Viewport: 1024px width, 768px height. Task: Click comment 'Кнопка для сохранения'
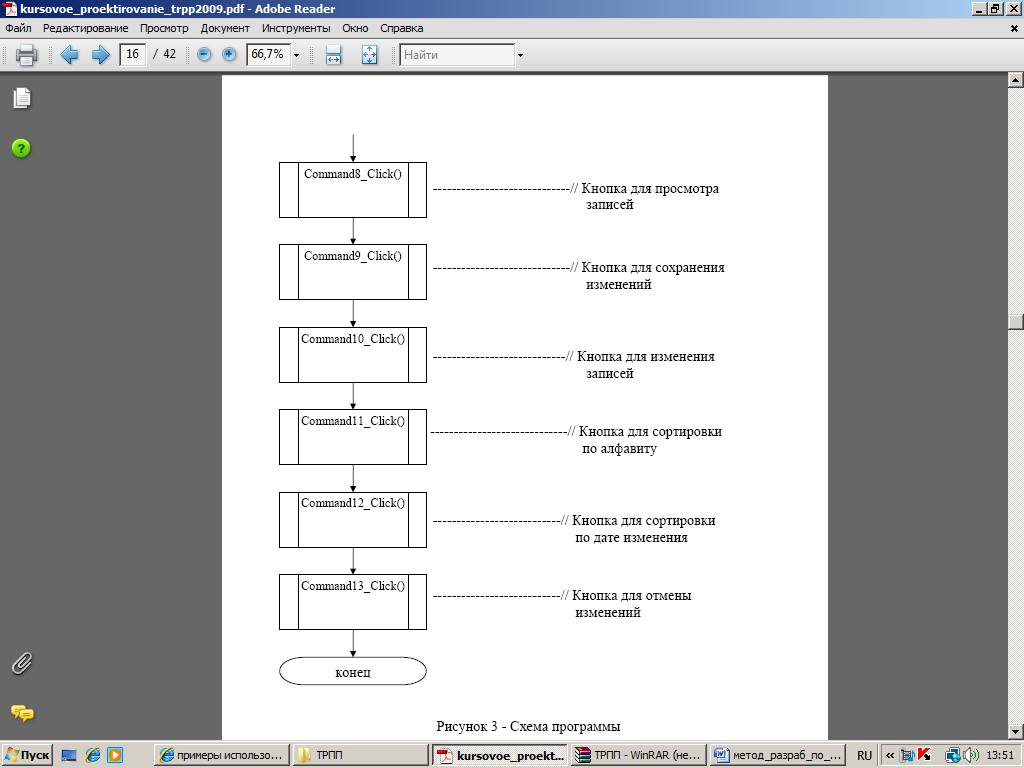(653, 268)
